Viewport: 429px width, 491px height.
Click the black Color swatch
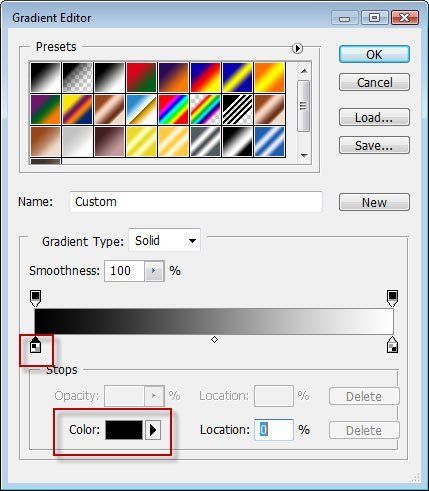tap(124, 430)
